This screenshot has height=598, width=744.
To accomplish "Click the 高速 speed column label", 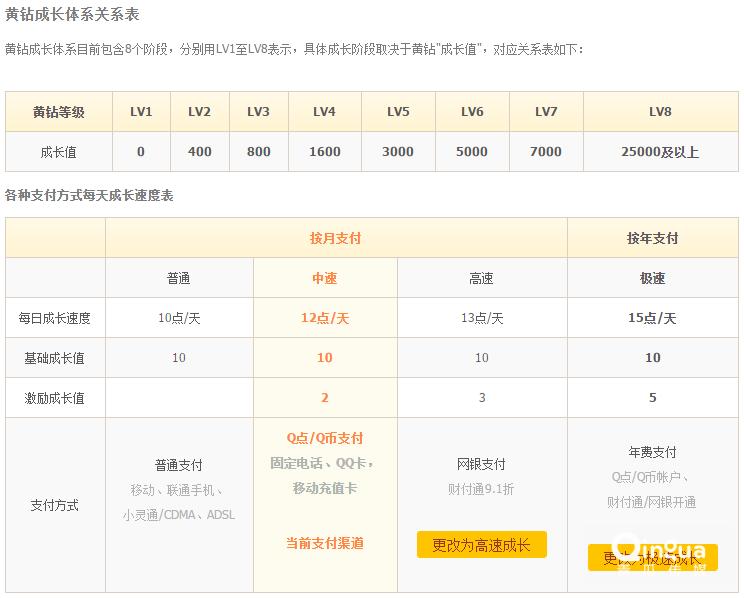I will tap(482, 278).
